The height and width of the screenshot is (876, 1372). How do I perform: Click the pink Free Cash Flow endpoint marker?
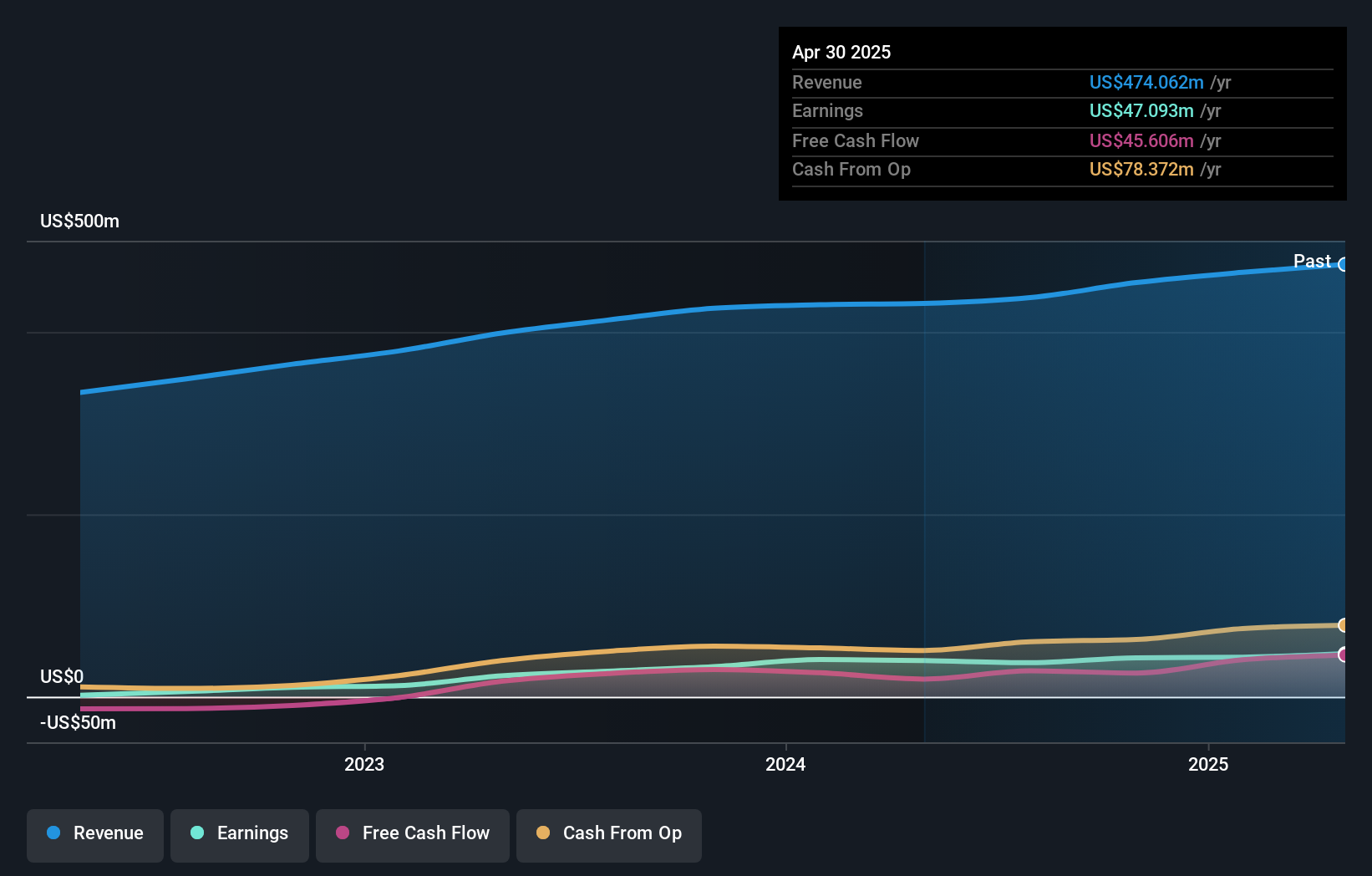click(x=1344, y=654)
